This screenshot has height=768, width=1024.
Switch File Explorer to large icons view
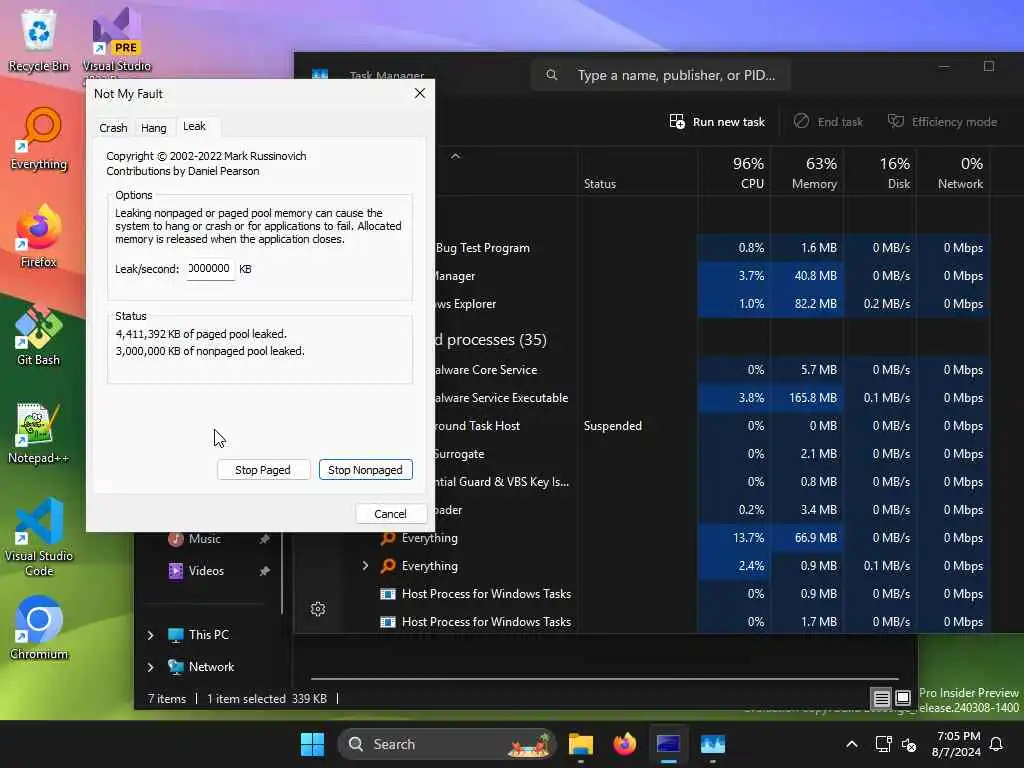point(903,698)
